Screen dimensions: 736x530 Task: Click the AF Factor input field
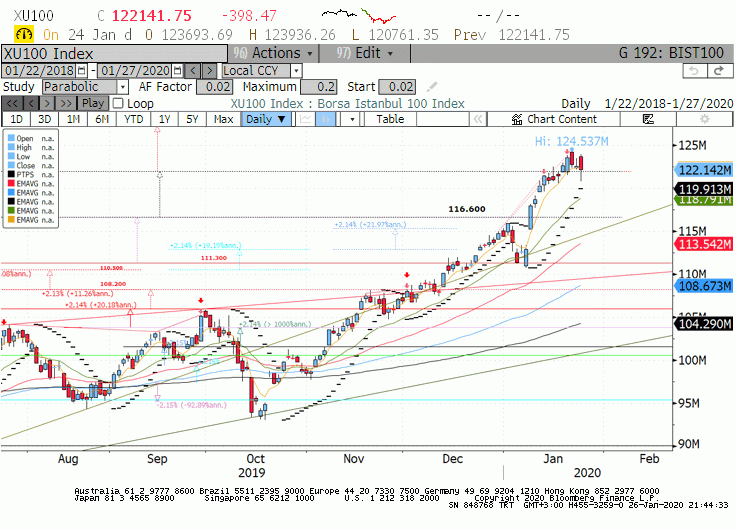[x=214, y=87]
